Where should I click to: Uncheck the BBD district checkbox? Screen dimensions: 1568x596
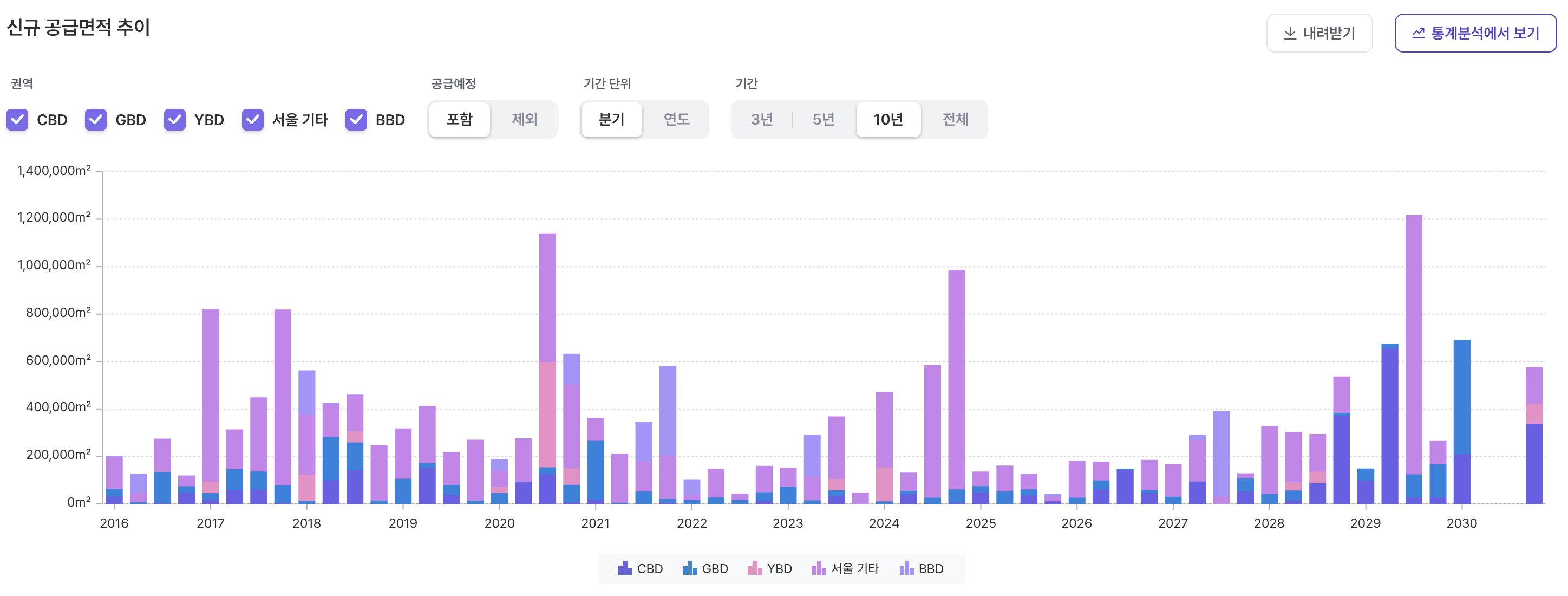tap(356, 119)
